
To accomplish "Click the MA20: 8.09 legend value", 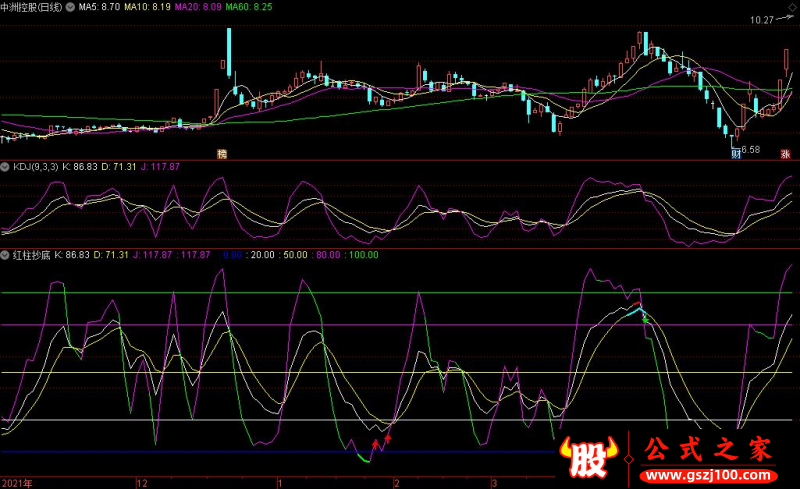I will pos(198,7).
